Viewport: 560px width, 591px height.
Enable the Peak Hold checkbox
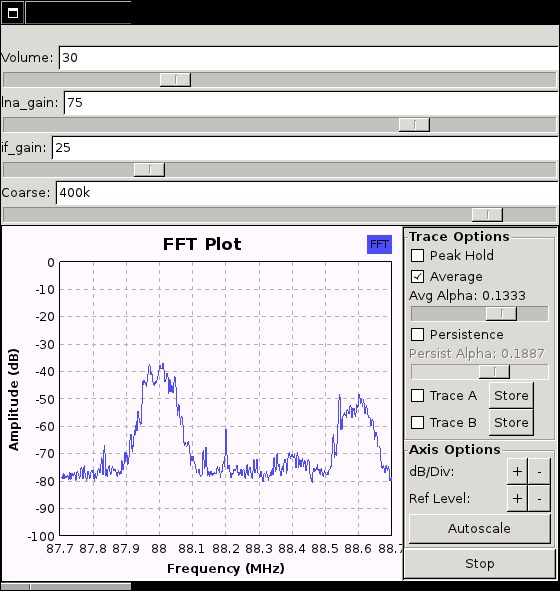417,255
